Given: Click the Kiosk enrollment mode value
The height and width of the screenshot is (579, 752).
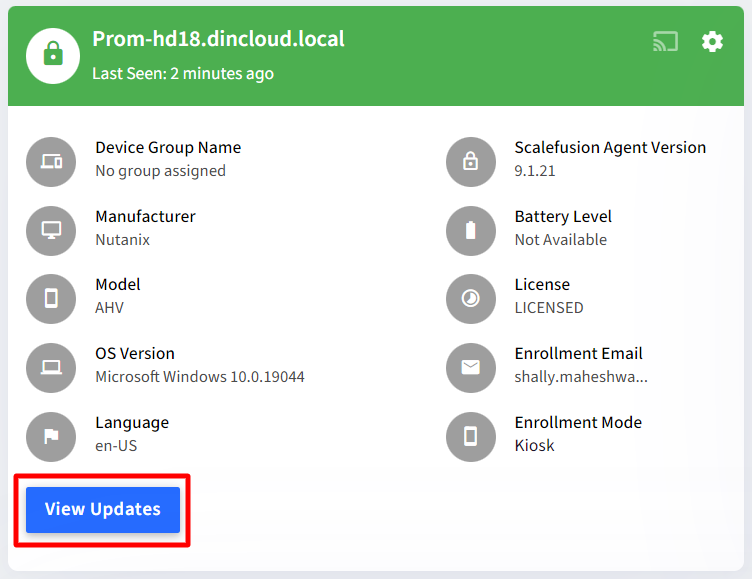Looking at the screenshot, I should (x=534, y=446).
